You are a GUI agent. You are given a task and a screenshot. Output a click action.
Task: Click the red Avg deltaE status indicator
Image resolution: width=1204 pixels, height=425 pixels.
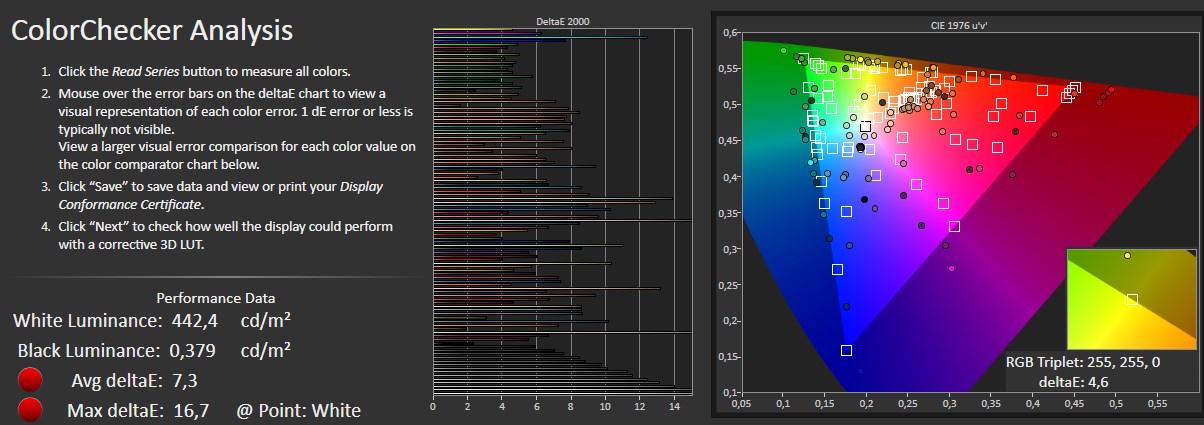[32, 381]
